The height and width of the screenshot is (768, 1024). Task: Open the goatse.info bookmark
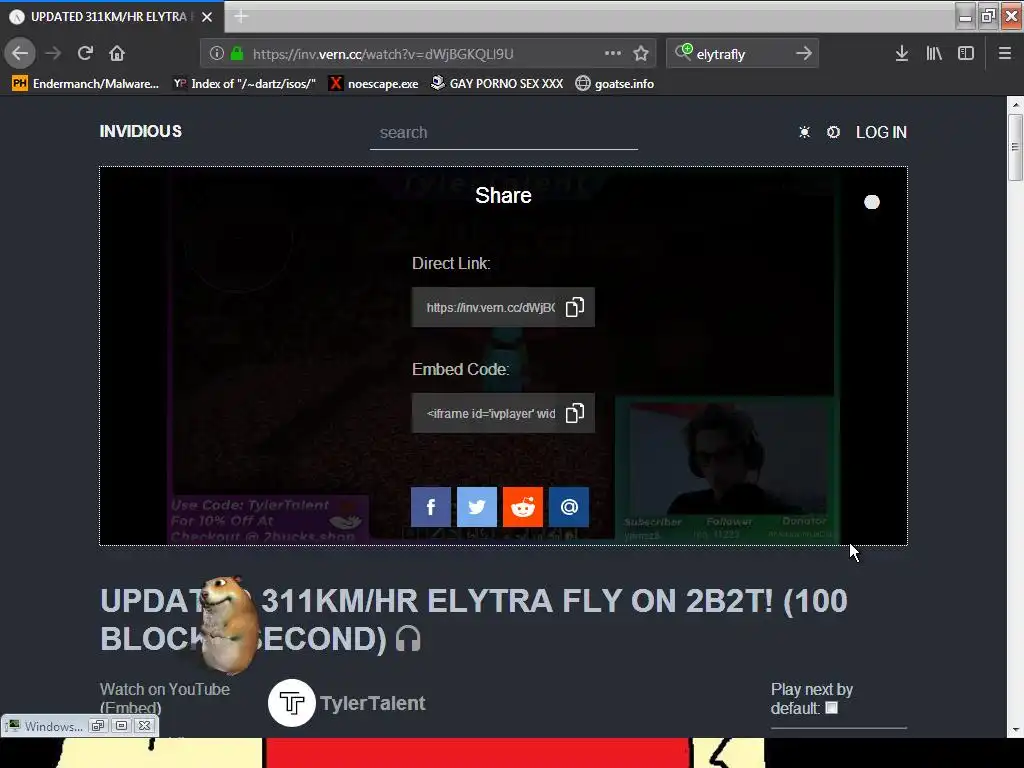(x=615, y=84)
